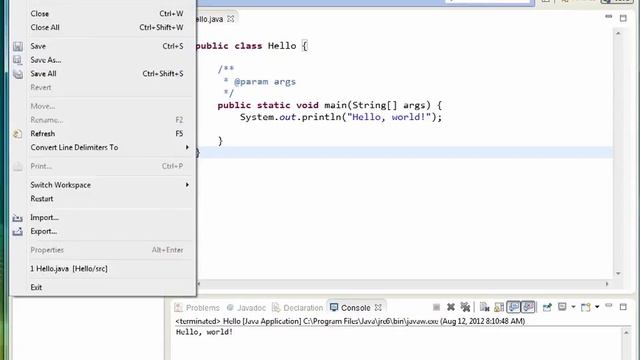Image resolution: width=640 pixels, height=360 pixels.
Task: Choose Properties menu item
Action: (102, 250)
